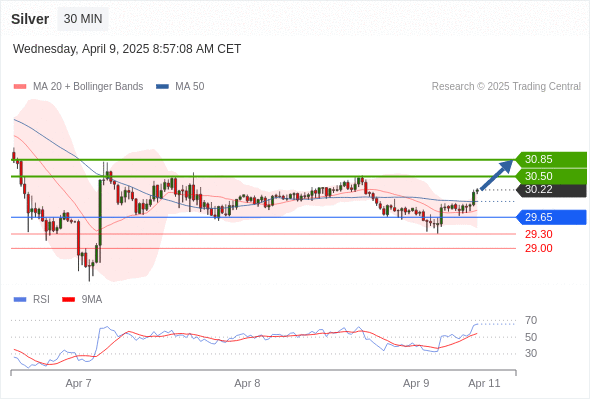Click the 30 MIN timeframe badge
The image size is (590, 400).
(83, 19)
